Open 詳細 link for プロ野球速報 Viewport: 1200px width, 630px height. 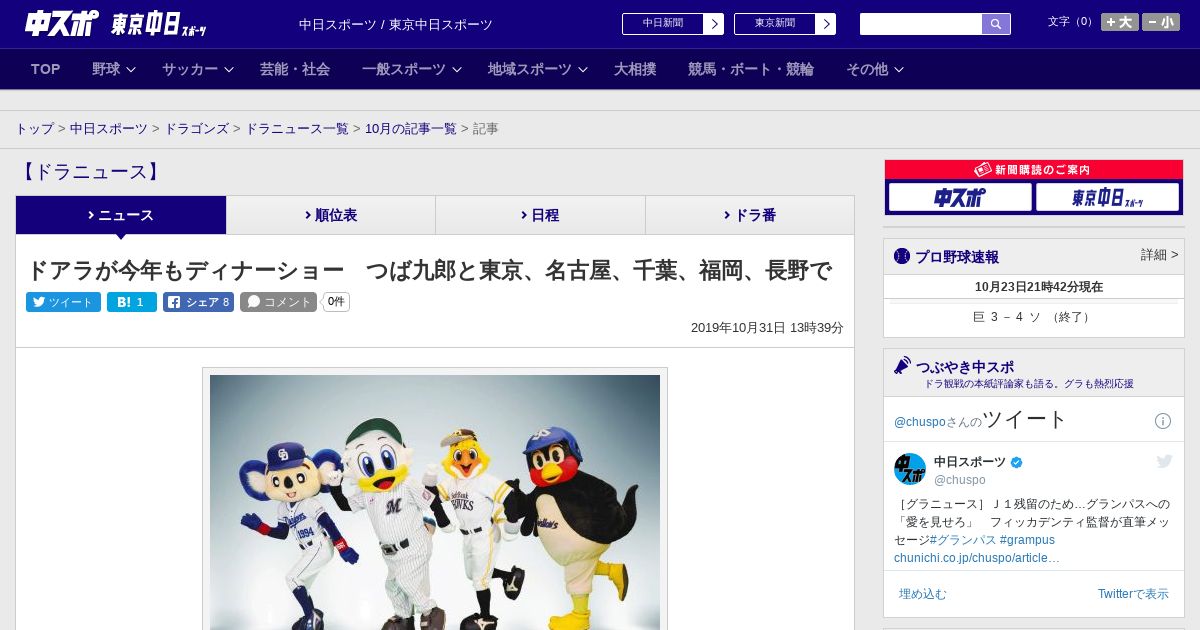click(x=1159, y=255)
